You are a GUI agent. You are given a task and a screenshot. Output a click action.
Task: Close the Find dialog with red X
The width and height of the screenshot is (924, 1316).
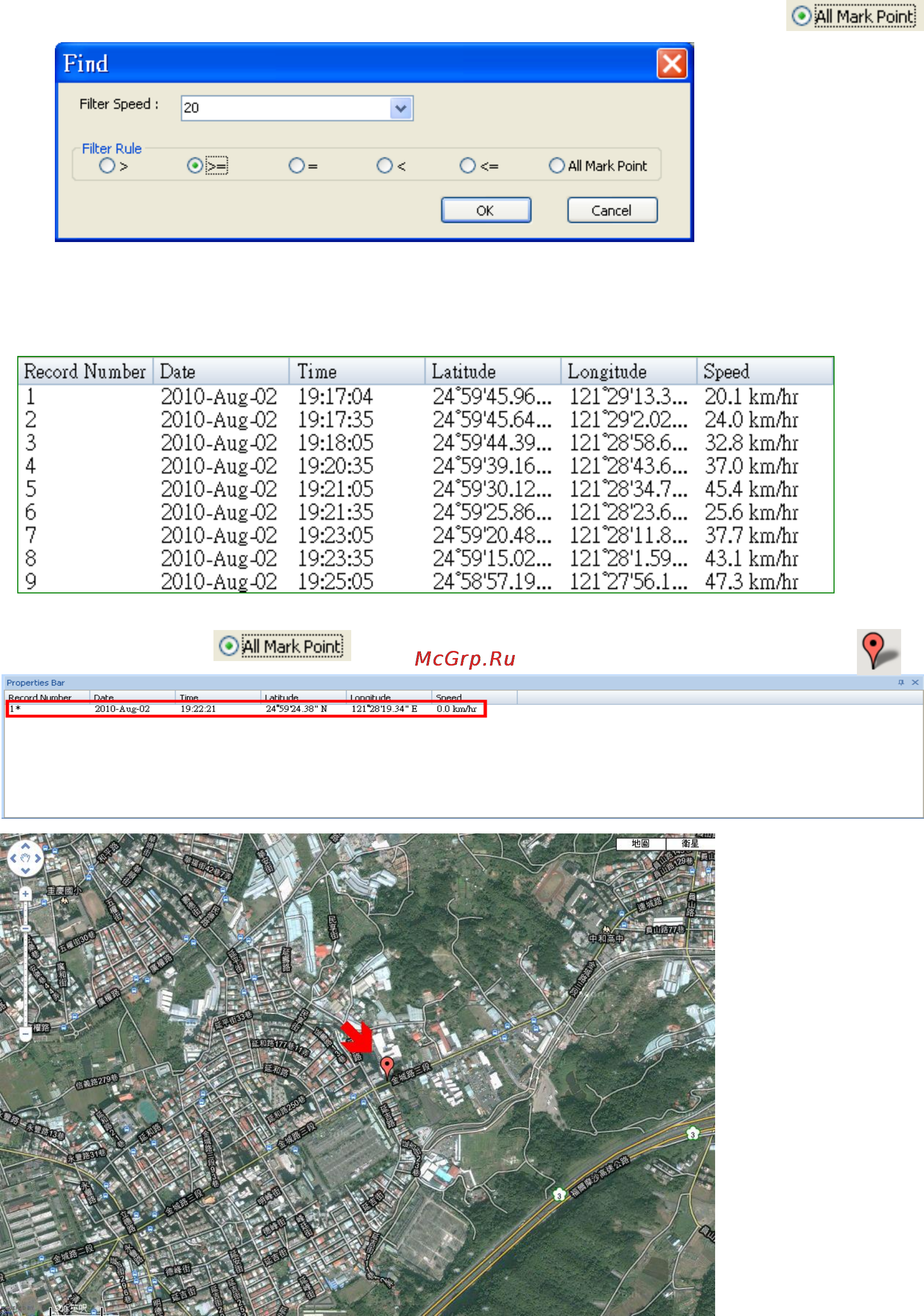[671, 64]
